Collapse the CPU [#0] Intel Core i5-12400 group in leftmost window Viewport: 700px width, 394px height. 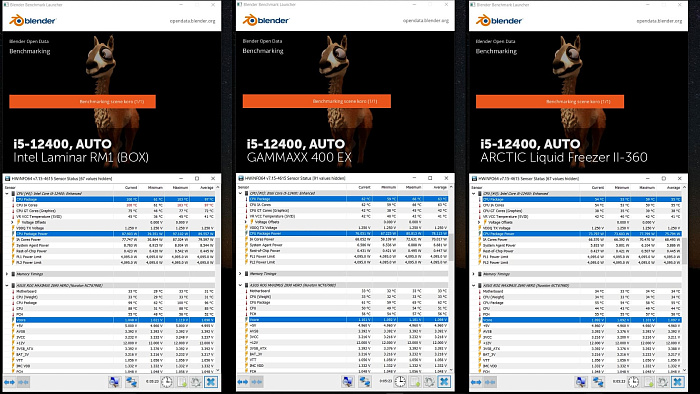click(7, 194)
